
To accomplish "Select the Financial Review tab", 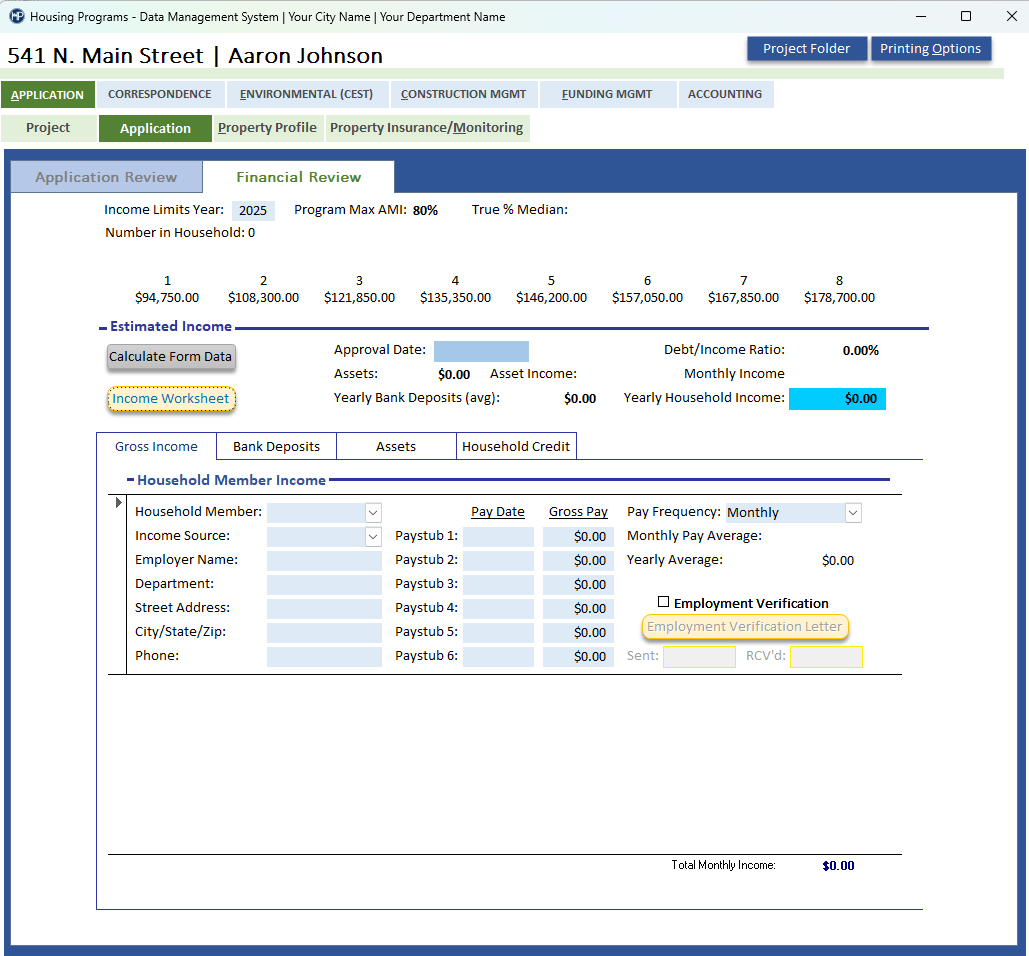I will (299, 177).
